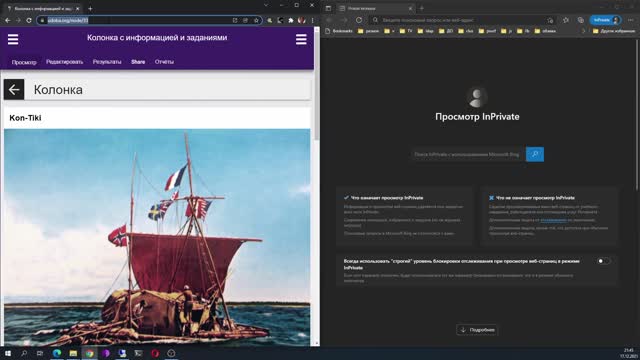Viewport: 640px width, 360px height.
Task: Open the Chrome profile avatar
Action: tap(302, 20)
